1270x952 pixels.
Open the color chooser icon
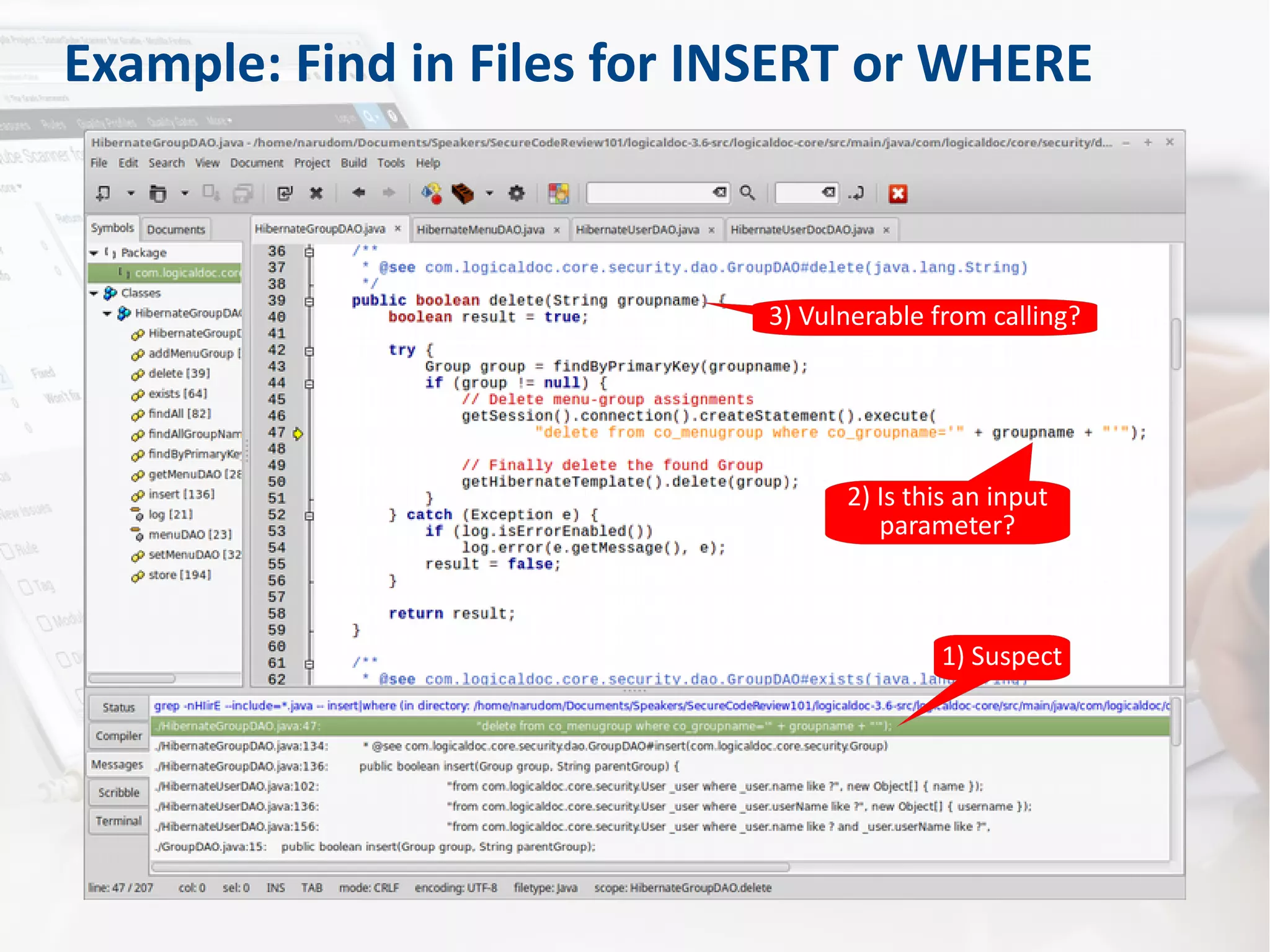click(558, 194)
